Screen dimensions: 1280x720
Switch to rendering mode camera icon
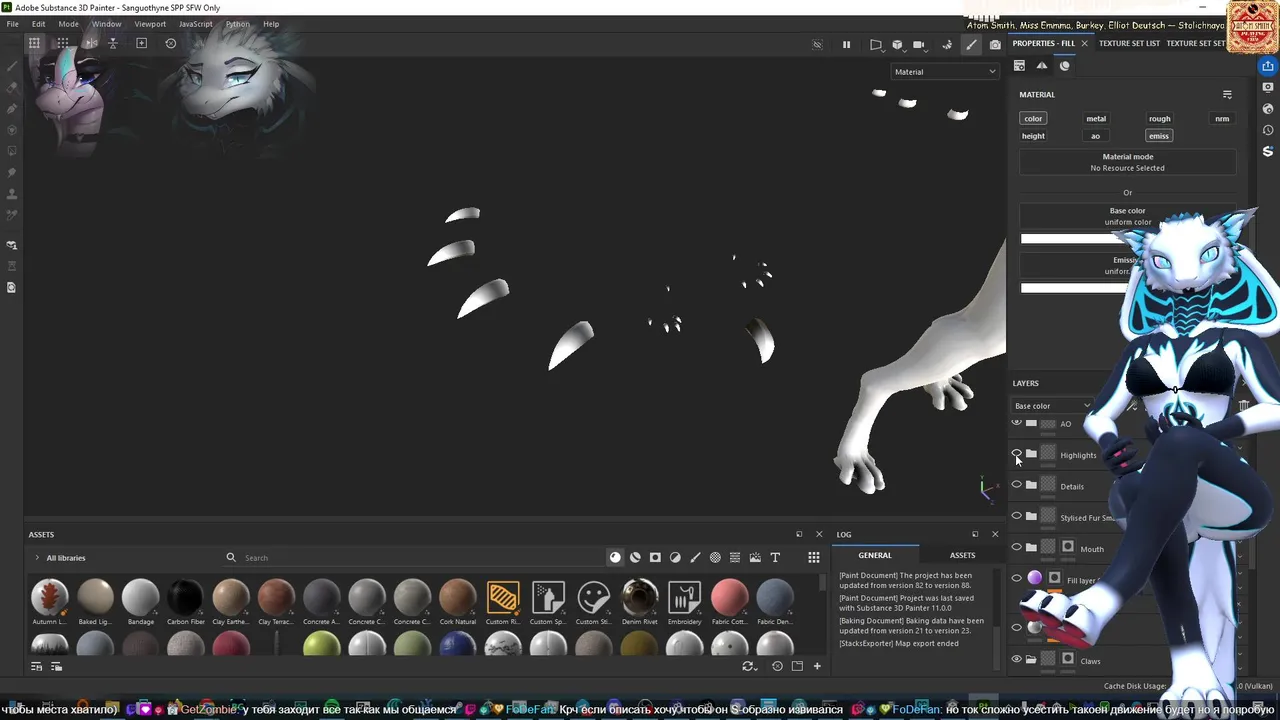995,44
